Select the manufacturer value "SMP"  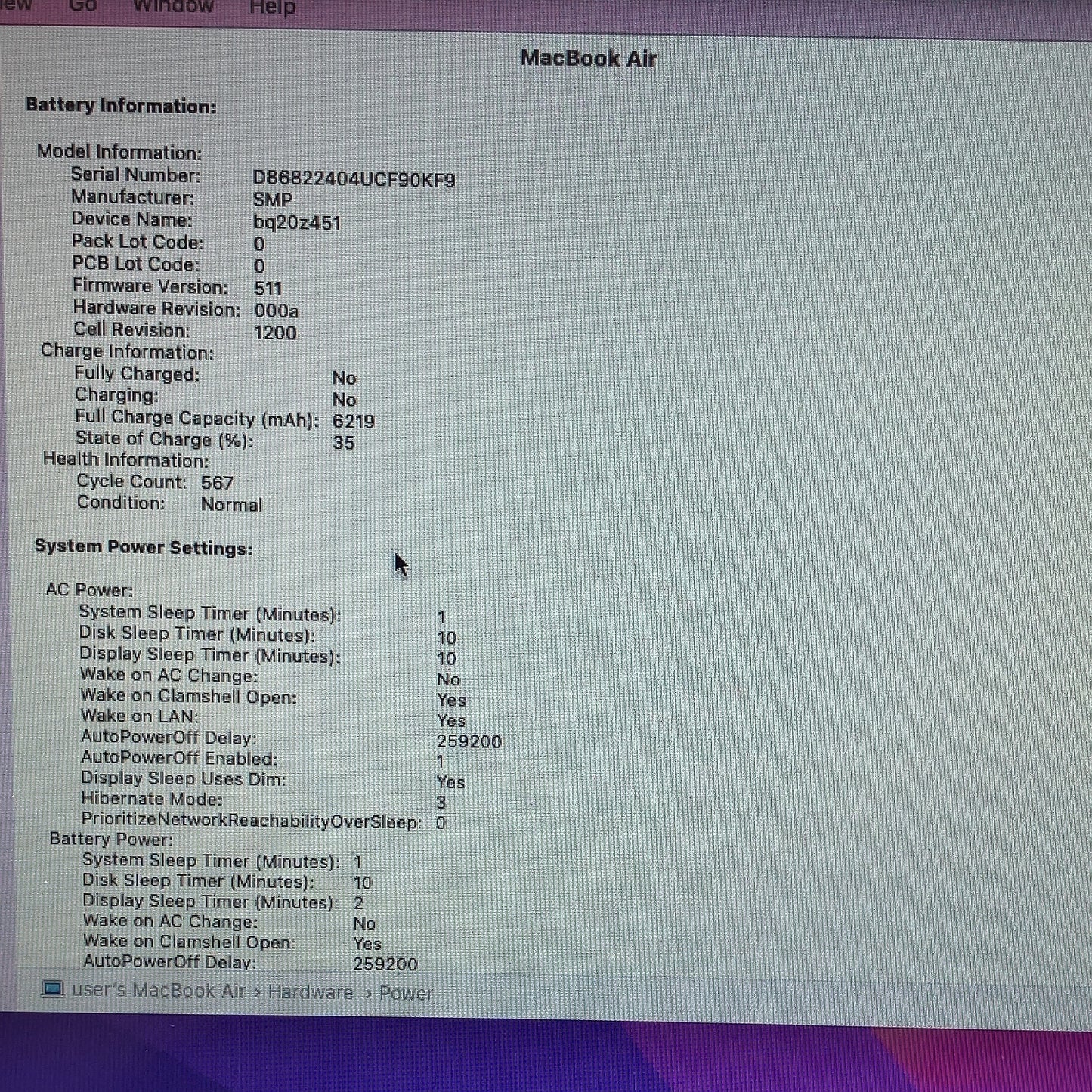click(x=272, y=200)
